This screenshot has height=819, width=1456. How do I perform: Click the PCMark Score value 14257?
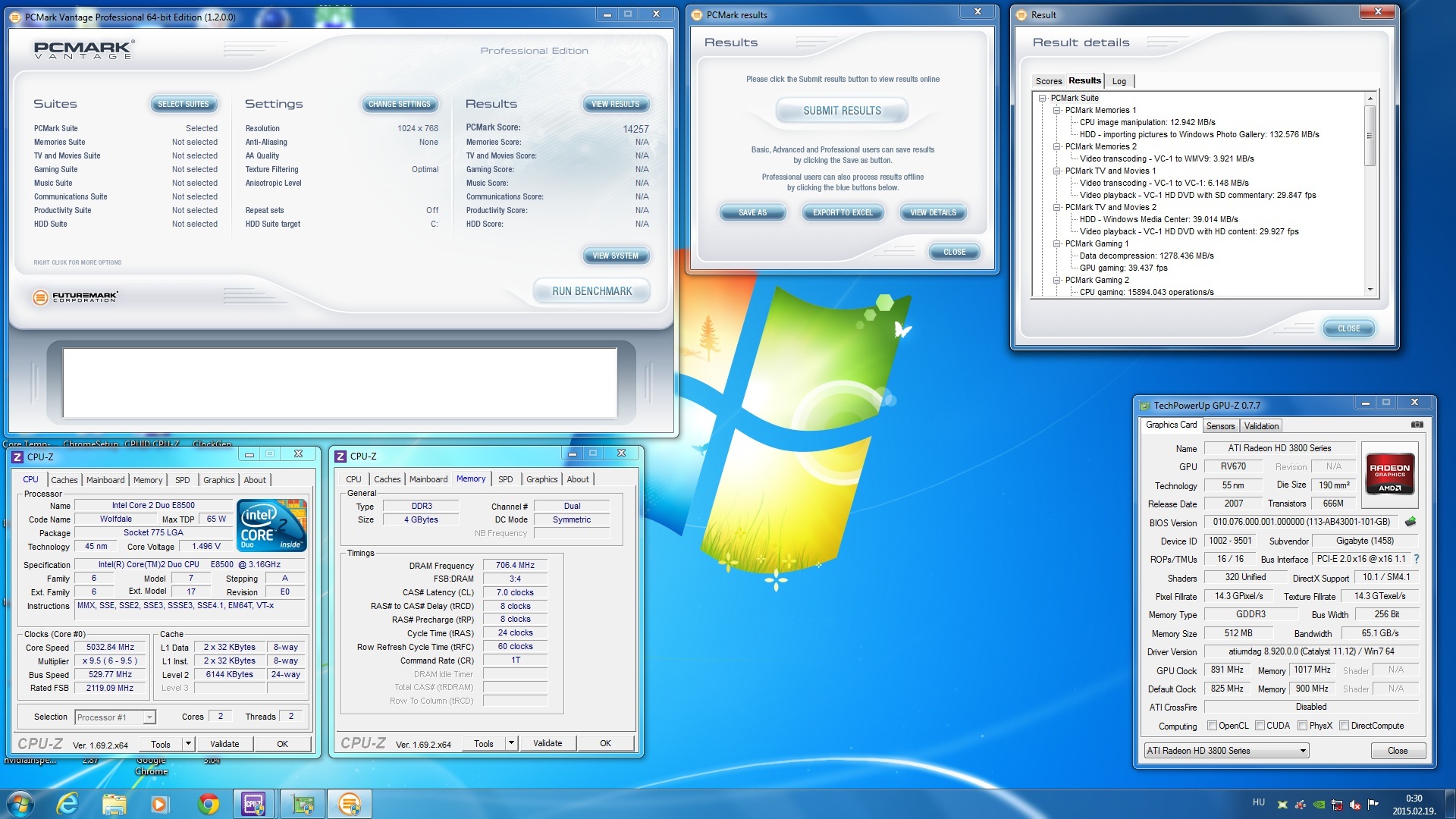click(635, 129)
